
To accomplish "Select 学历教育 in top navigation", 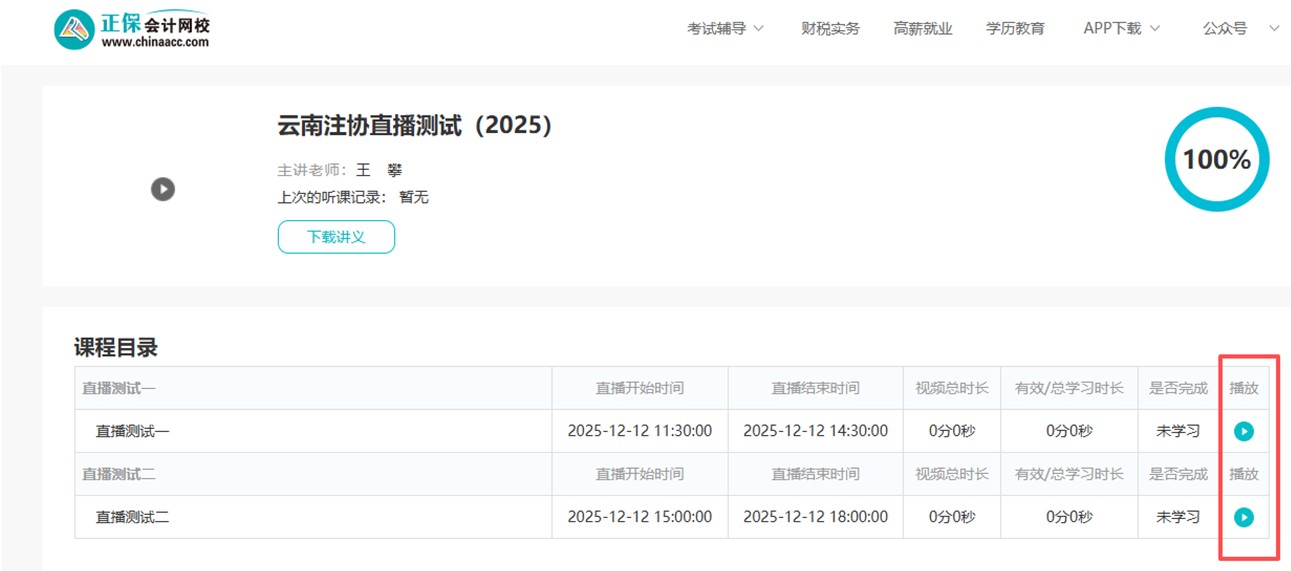I will pos(1015,29).
